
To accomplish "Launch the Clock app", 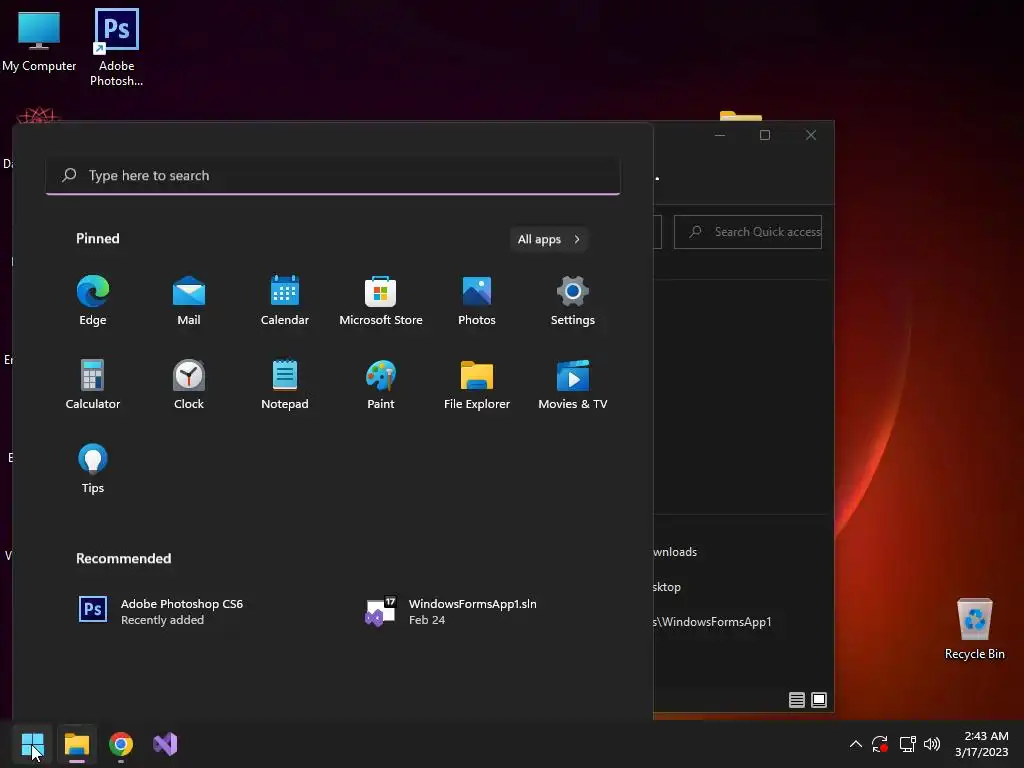I will (189, 385).
